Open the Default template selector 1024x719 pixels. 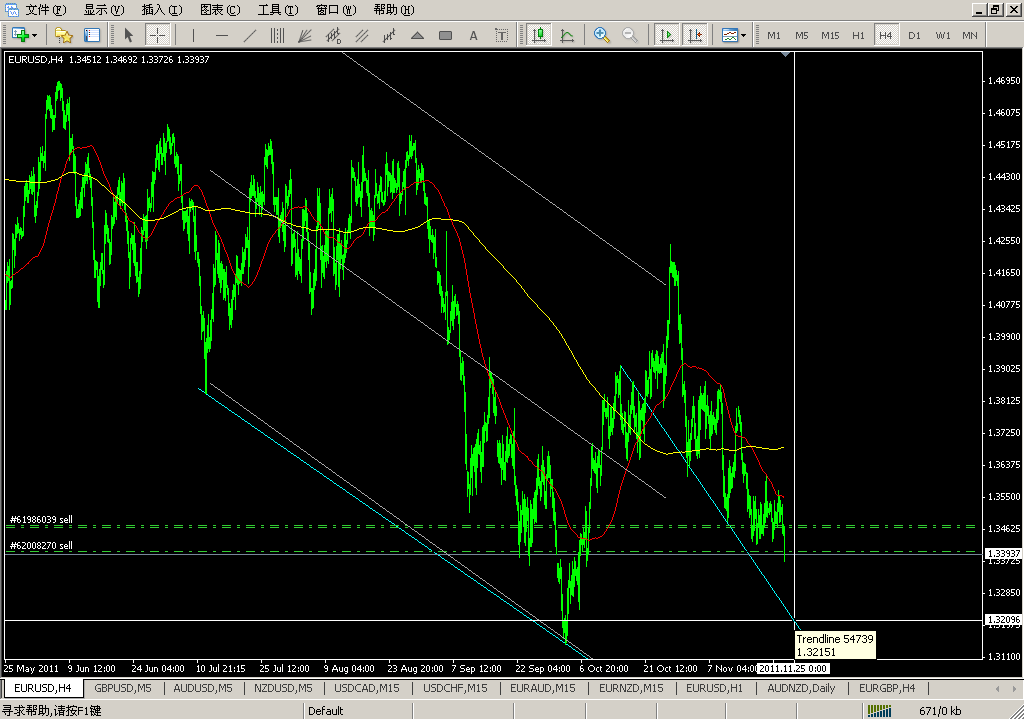[326, 710]
